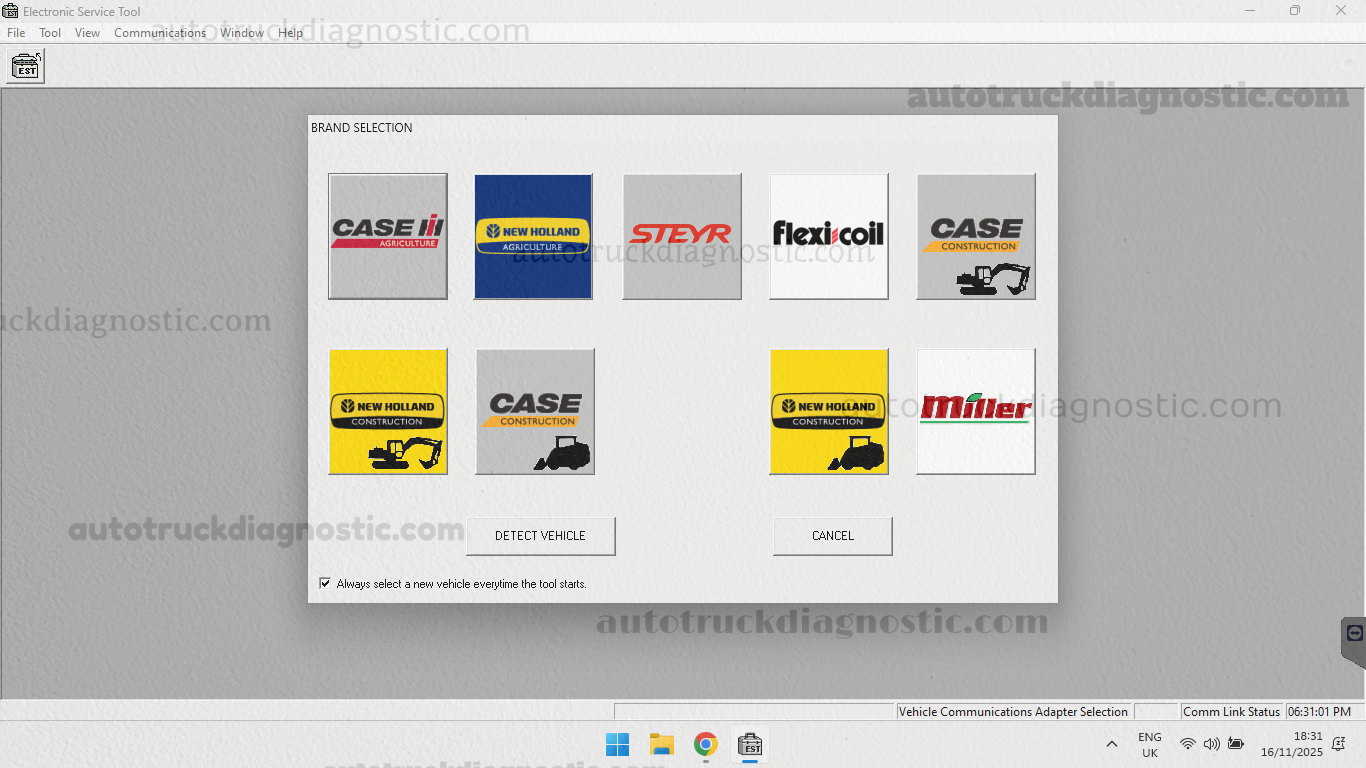Click the EST icon in the application toolbar

(26, 67)
